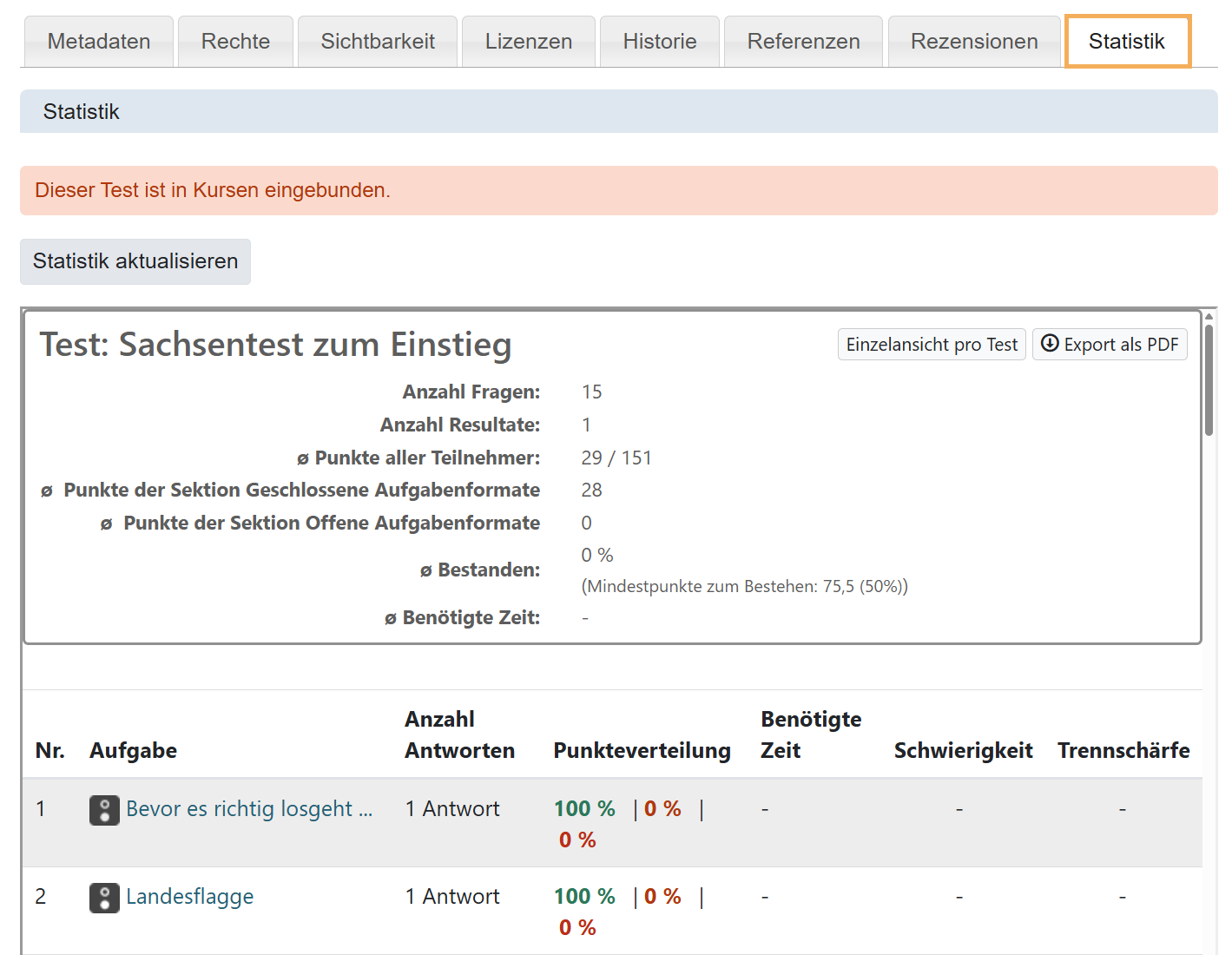Click the question type icon beside 'Bevor es richtig losgeht'

[x=104, y=811]
